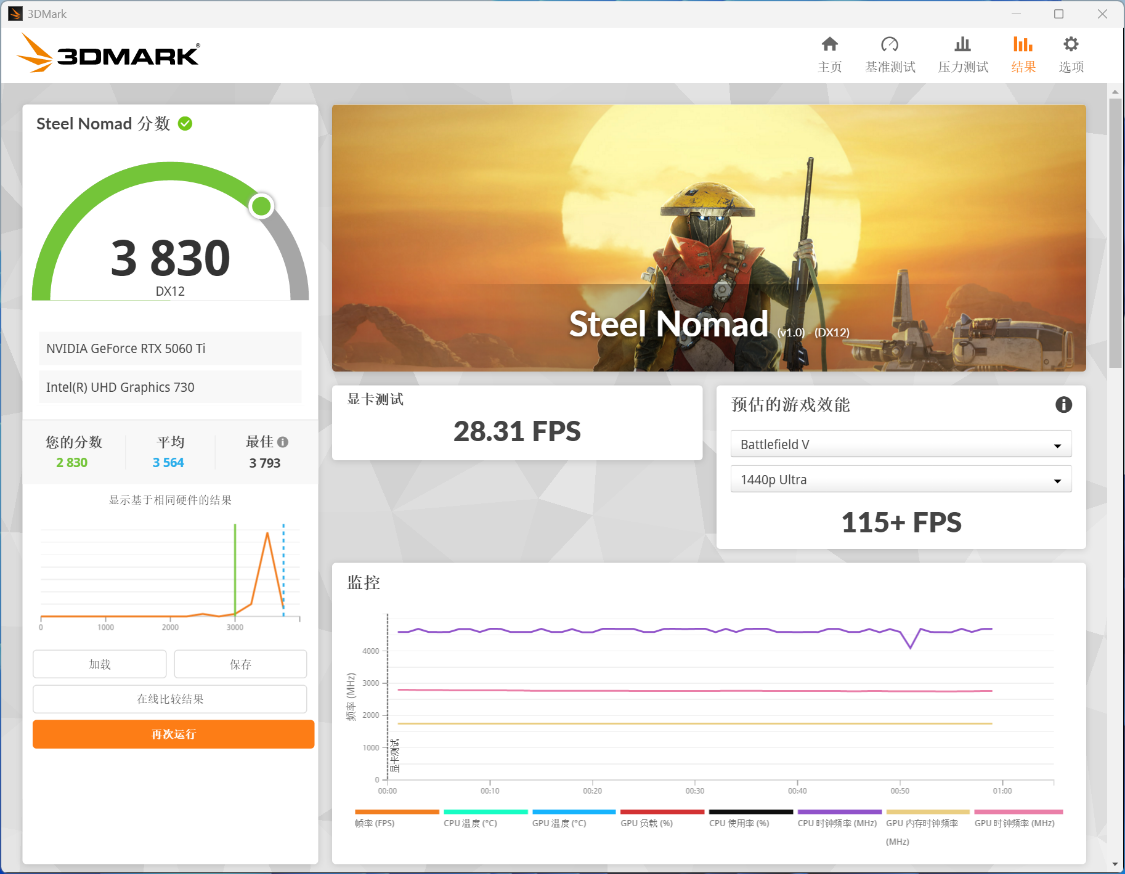Image resolution: width=1125 pixels, height=874 pixels.
Task: Click the 监控 monitoring heading
Action: pos(363,582)
